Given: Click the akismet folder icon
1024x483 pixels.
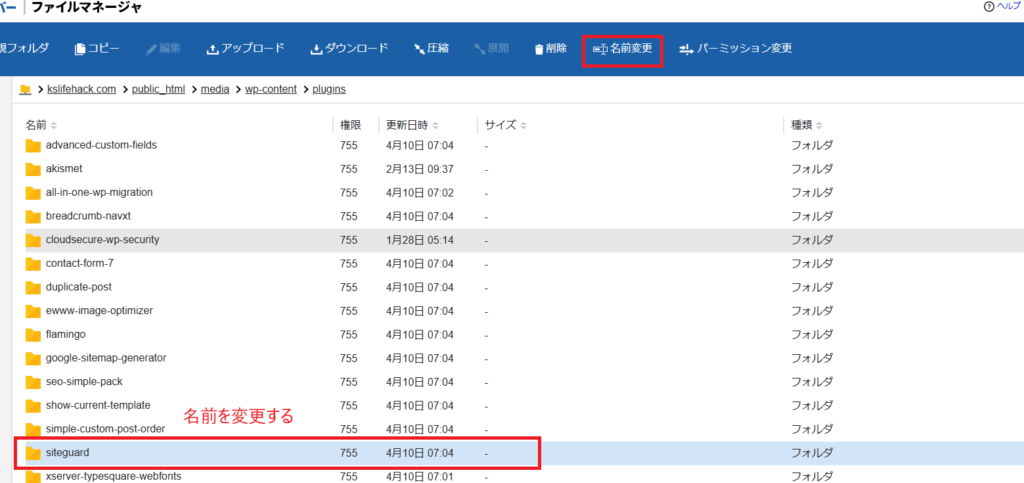Looking at the screenshot, I should (33, 169).
